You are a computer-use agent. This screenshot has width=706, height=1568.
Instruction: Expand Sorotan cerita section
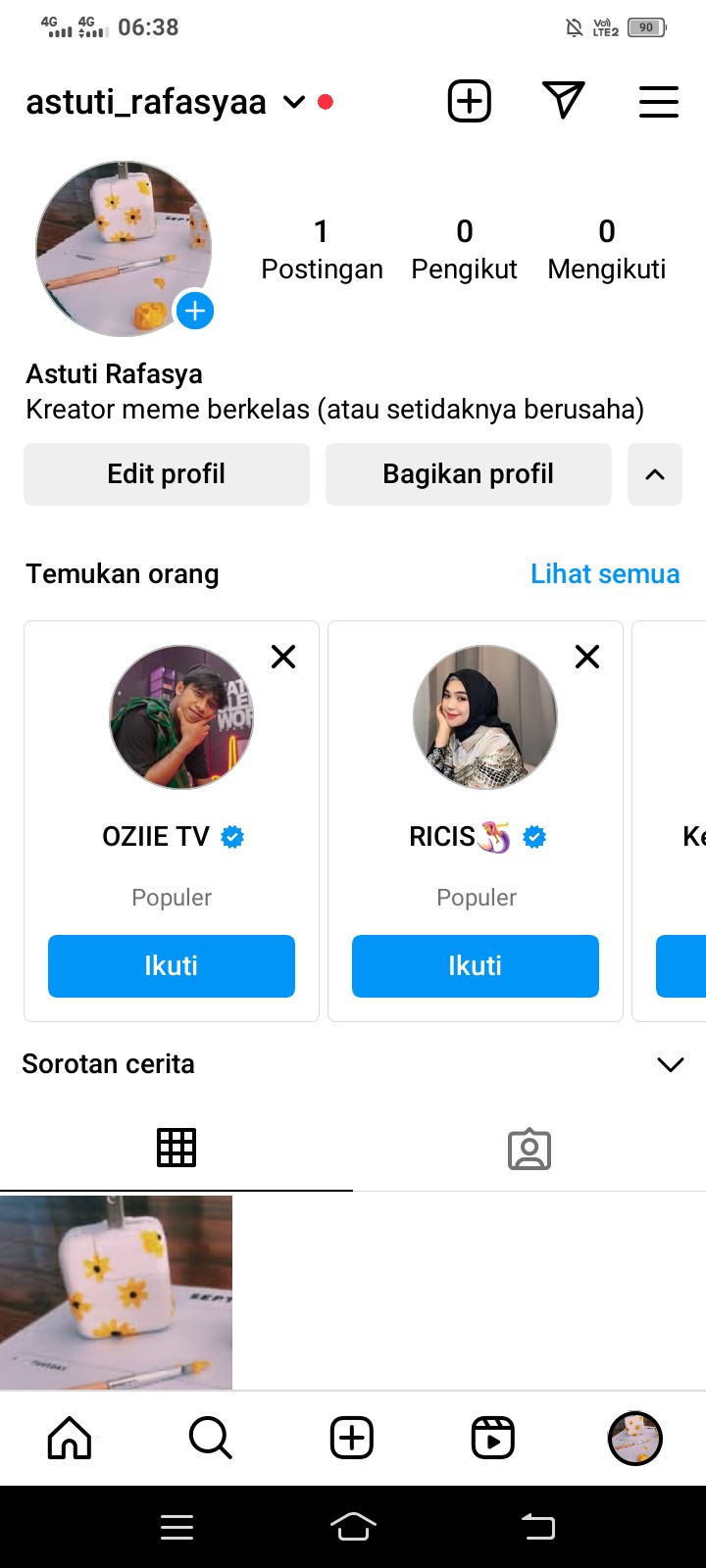click(670, 1064)
